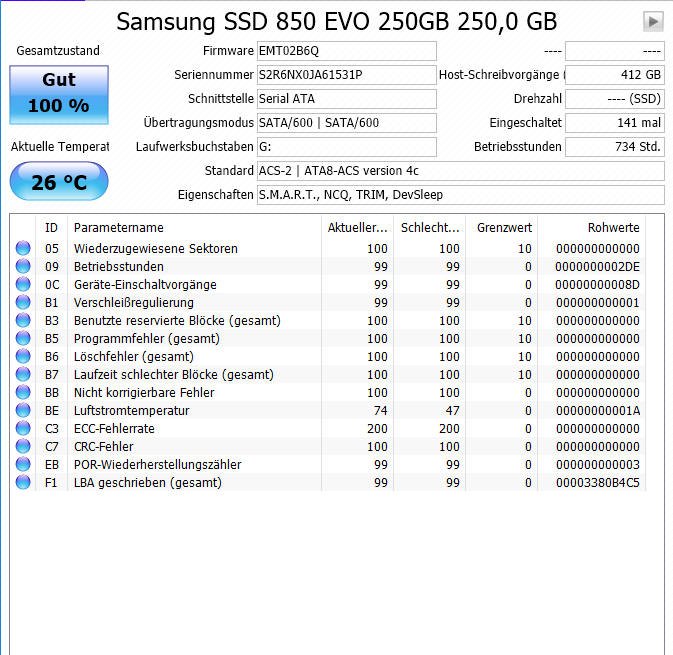This screenshot has height=655, width=673.
Task: Click status orb for Benutzte reservierte Blöcke row
Action: pos(23,320)
